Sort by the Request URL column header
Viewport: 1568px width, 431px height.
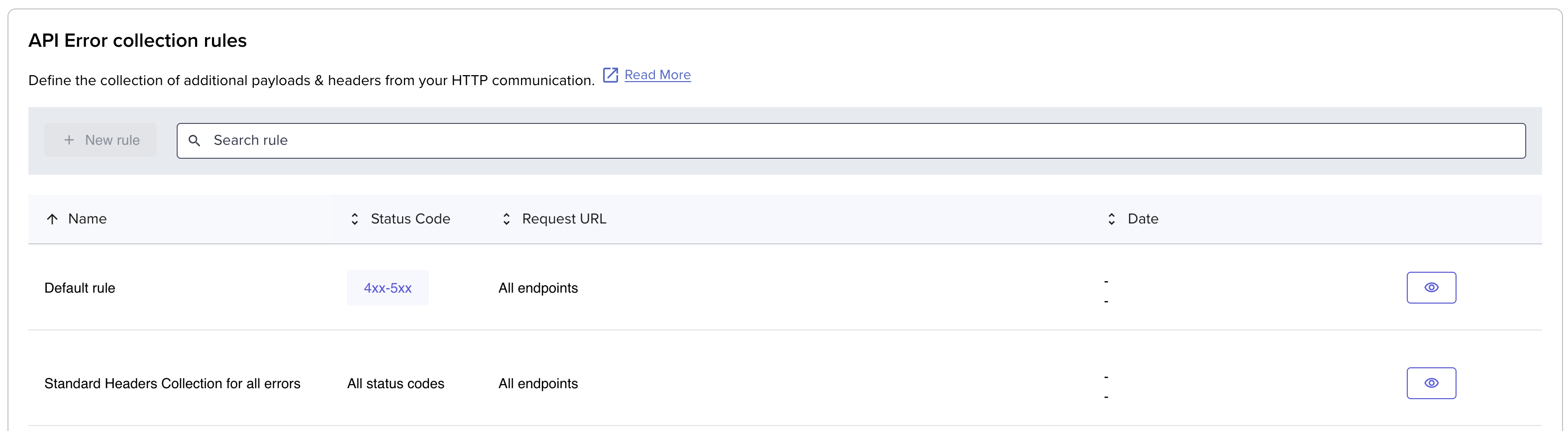coord(564,219)
